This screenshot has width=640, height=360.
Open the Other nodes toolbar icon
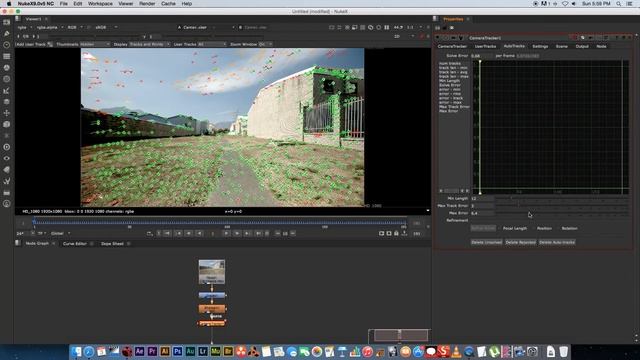(7, 193)
